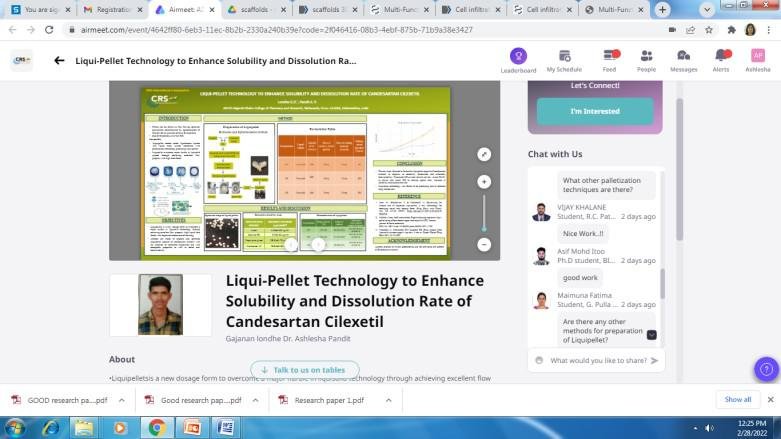Click the I'm Interested button
The width and height of the screenshot is (781, 439).
595,111
